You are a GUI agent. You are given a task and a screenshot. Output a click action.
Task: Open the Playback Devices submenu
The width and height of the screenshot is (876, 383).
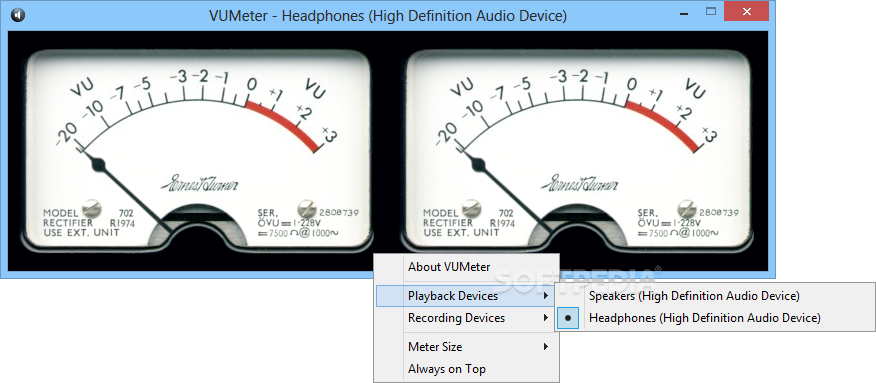coord(466,296)
